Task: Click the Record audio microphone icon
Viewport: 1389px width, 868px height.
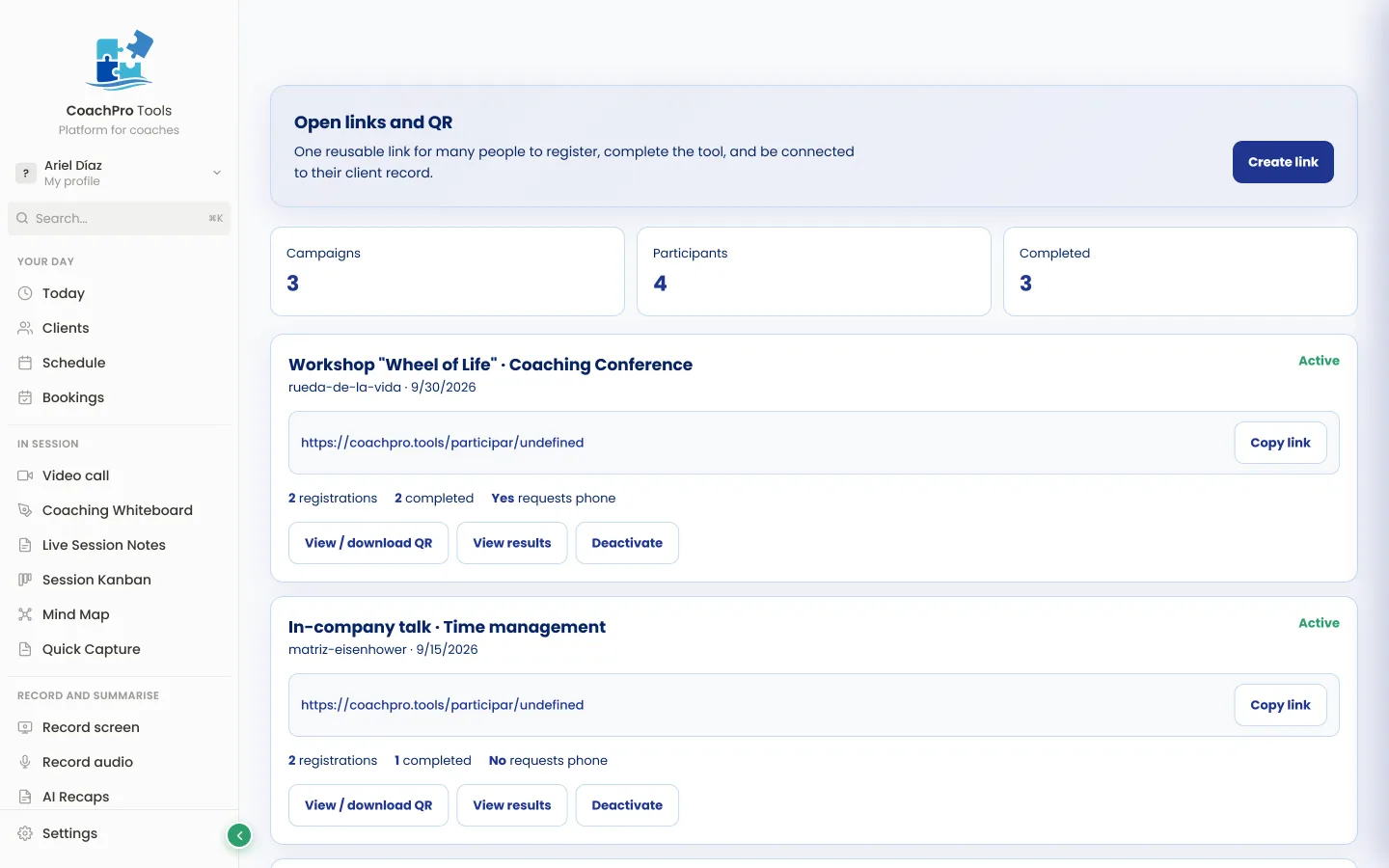Action: (x=25, y=762)
